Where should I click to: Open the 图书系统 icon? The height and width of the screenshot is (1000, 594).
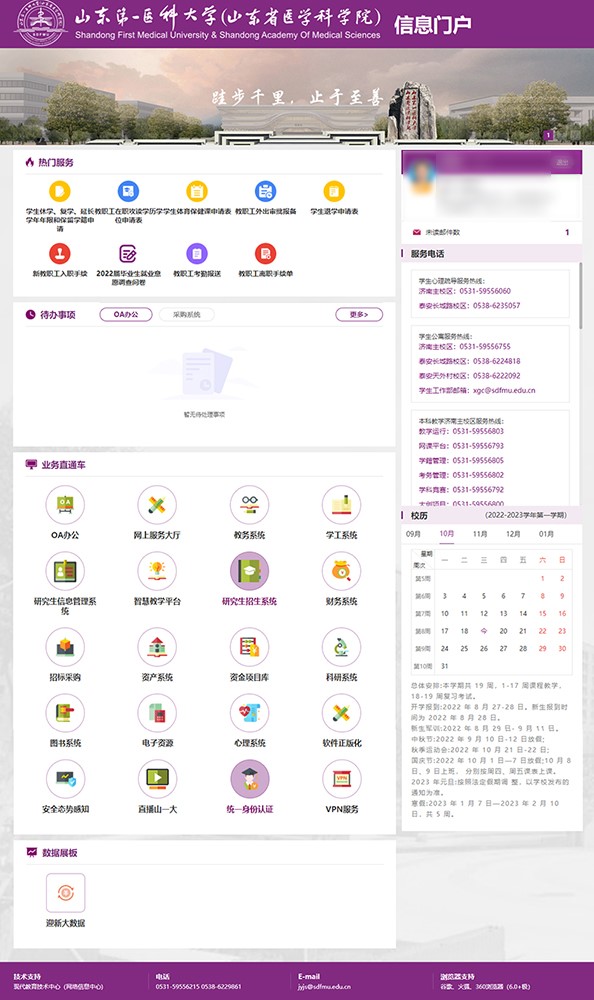point(65,713)
